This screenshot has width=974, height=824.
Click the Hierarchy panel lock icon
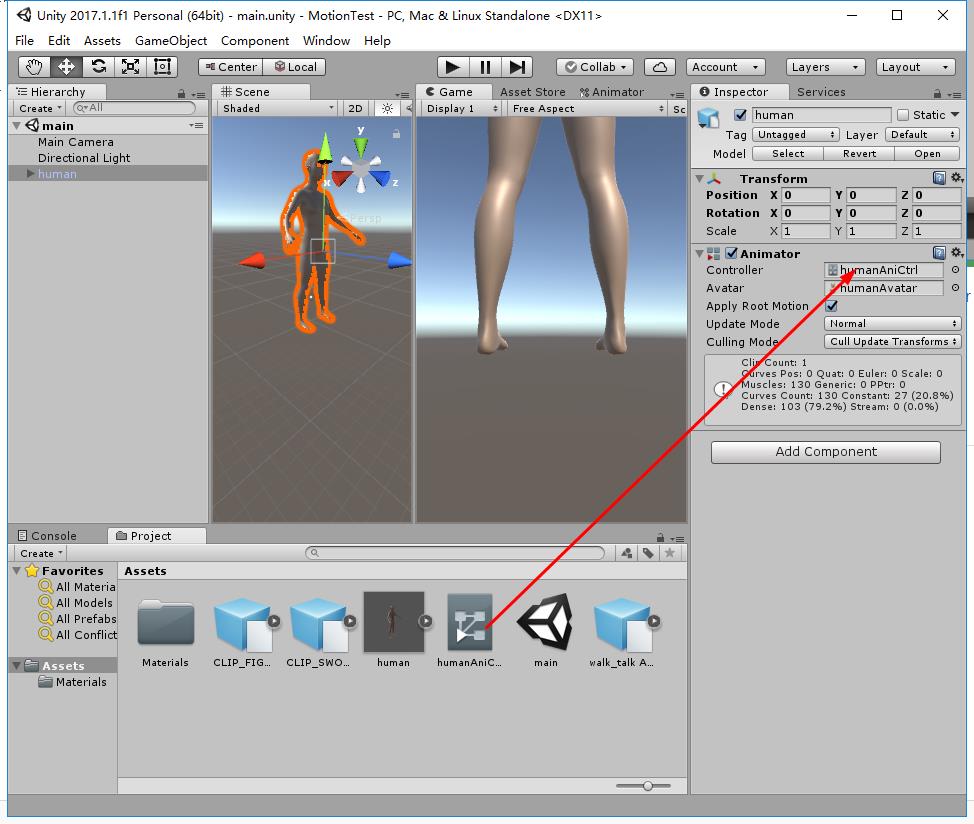pyautogui.click(x=181, y=94)
